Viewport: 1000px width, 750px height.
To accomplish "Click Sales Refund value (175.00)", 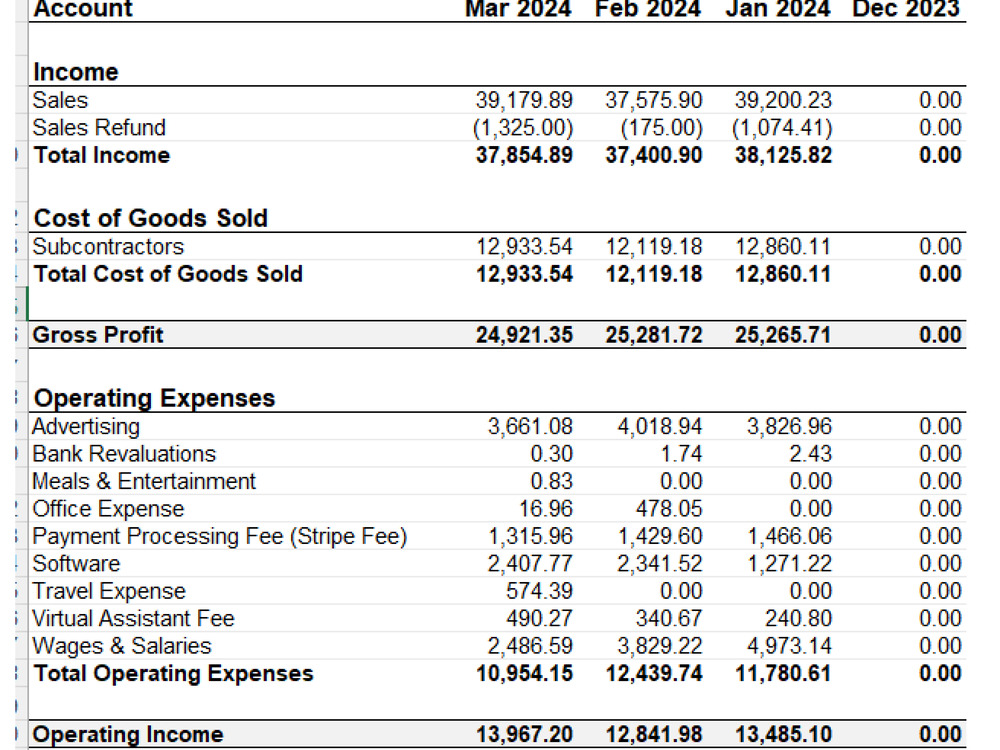I will tap(661, 128).
